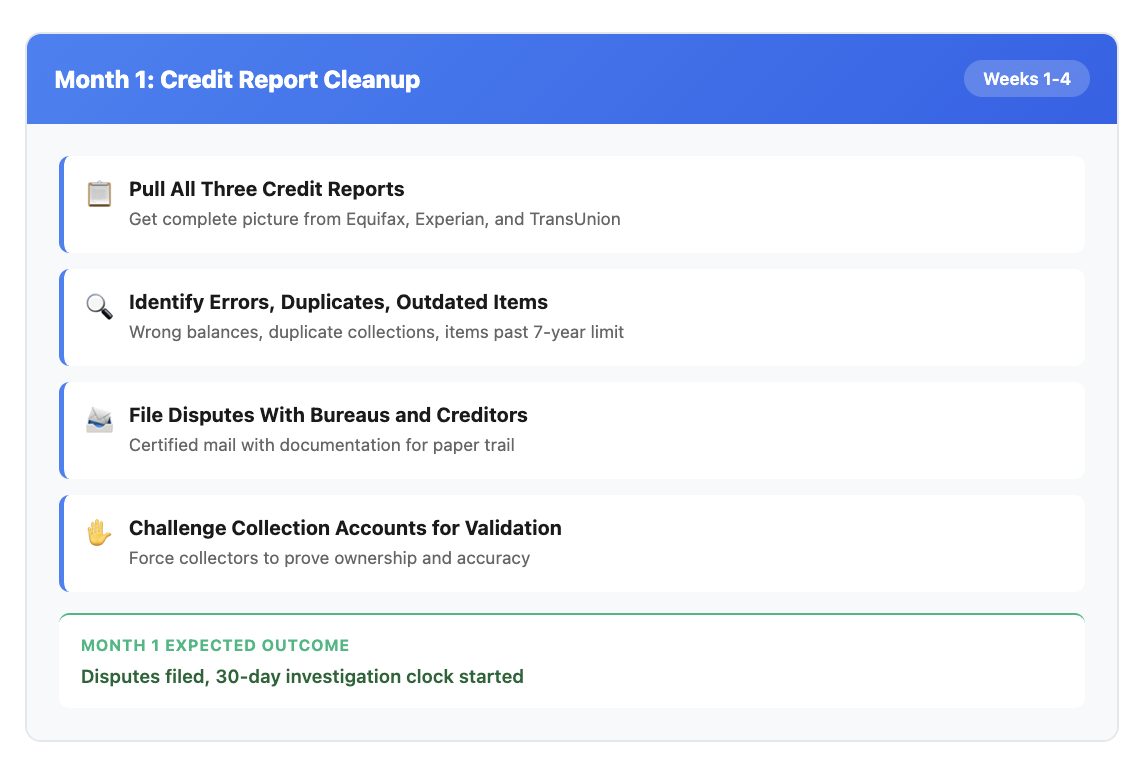Click the mail envelope icon beside File Disputes
The height and width of the screenshot is (760, 1146).
pyautogui.click(x=99, y=419)
